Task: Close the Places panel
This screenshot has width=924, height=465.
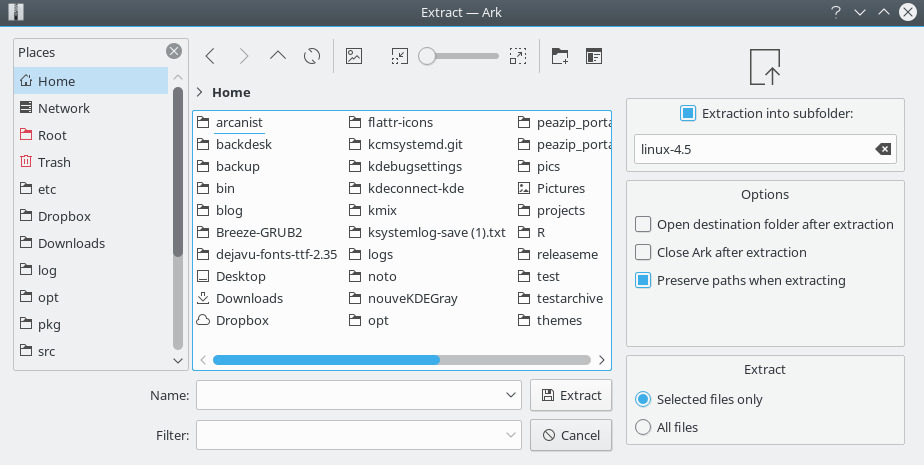Action: (x=174, y=52)
